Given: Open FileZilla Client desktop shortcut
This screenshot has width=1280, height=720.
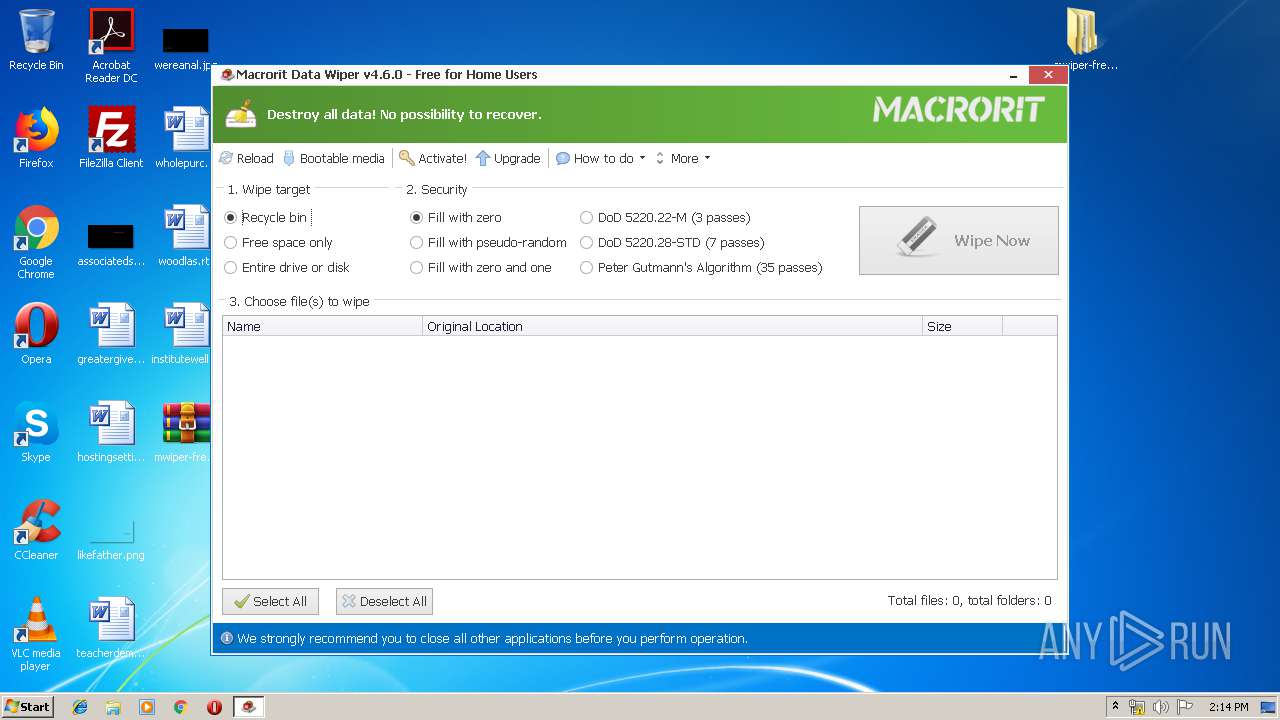Looking at the screenshot, I should pyautogui.click(x=111, y=137).
